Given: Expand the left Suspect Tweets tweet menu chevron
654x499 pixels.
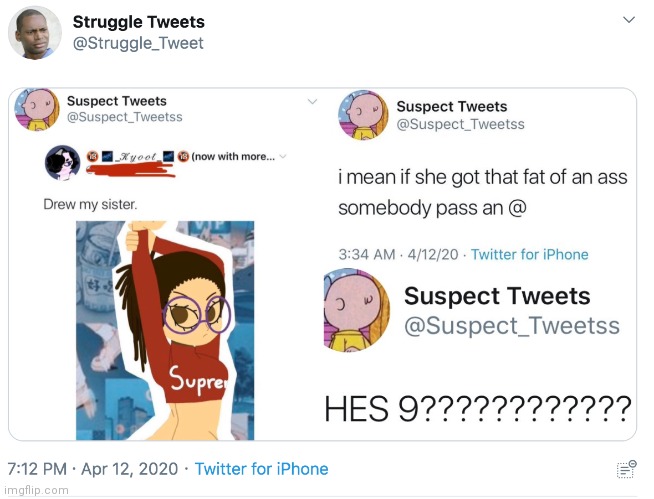Looking at the screenshot, I should [x=313, y=101].
